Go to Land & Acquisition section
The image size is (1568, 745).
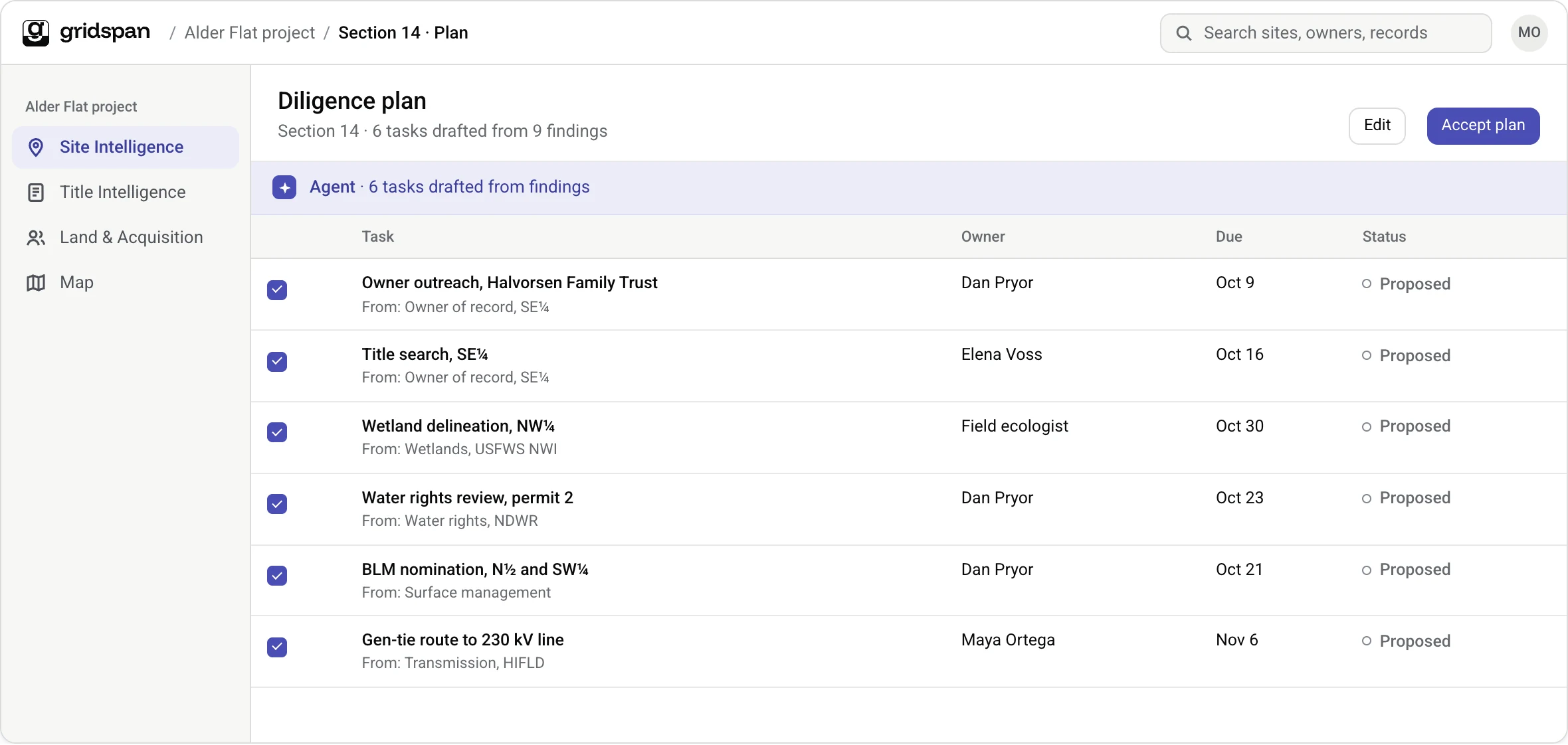(x=126, y=237)
